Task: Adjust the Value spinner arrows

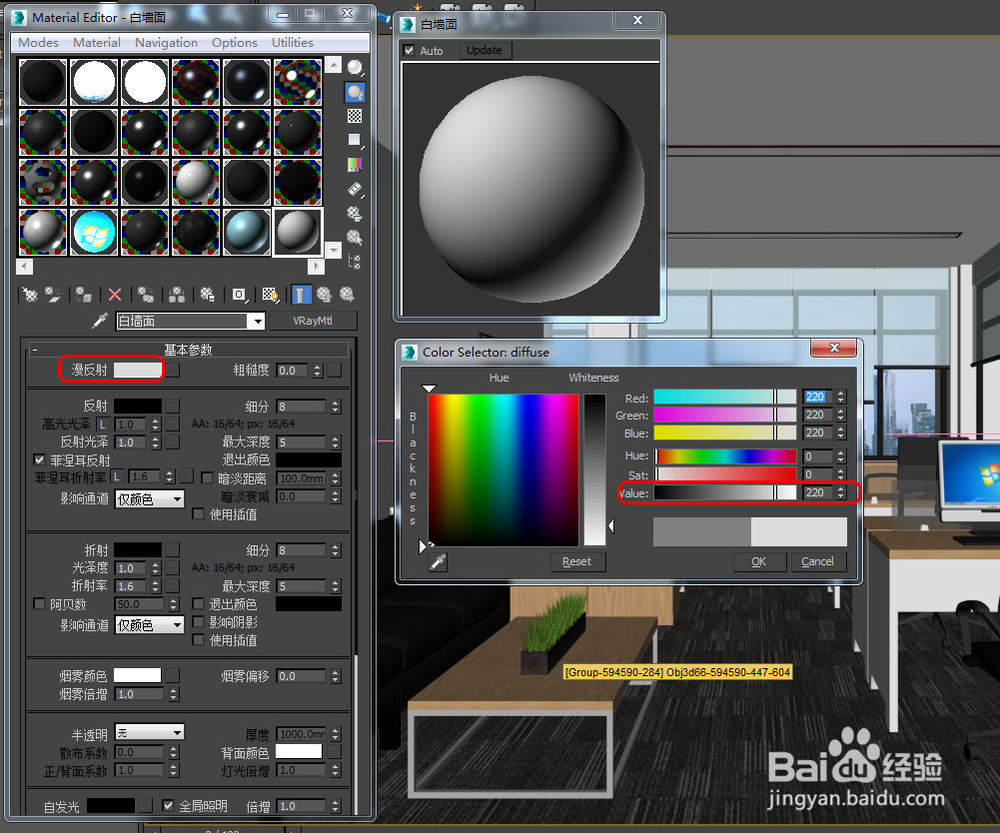Action: (x=841, y=492)
